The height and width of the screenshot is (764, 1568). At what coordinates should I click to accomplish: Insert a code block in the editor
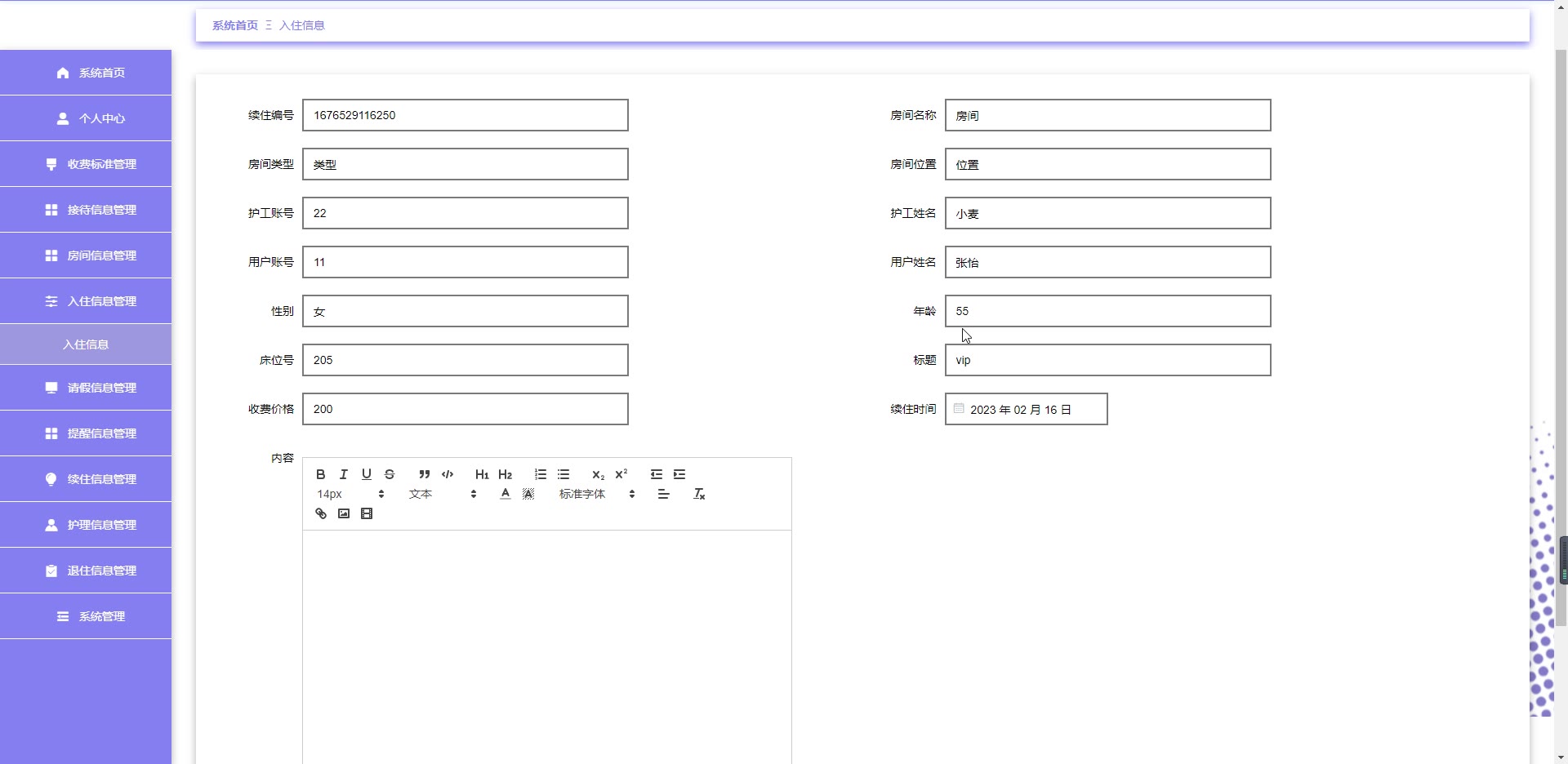click(x=448, y=474)
